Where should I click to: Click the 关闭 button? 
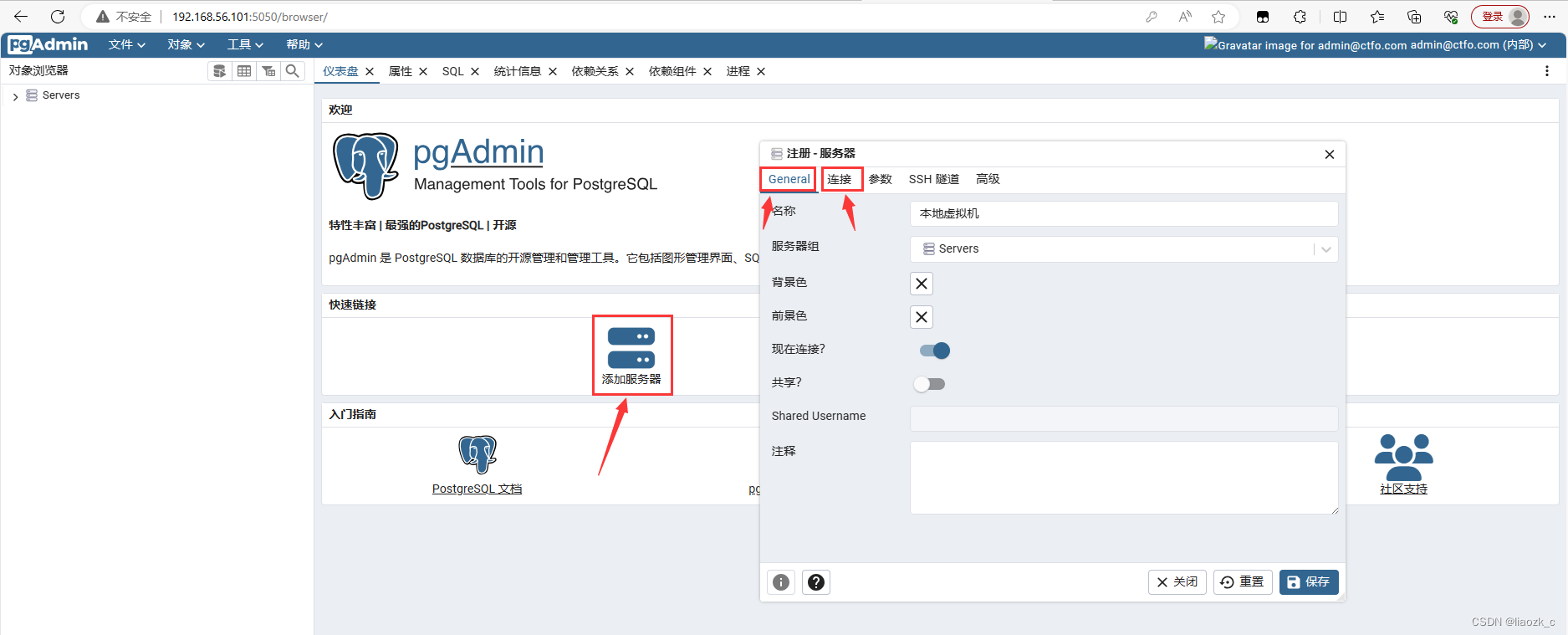click(1177, 582)
